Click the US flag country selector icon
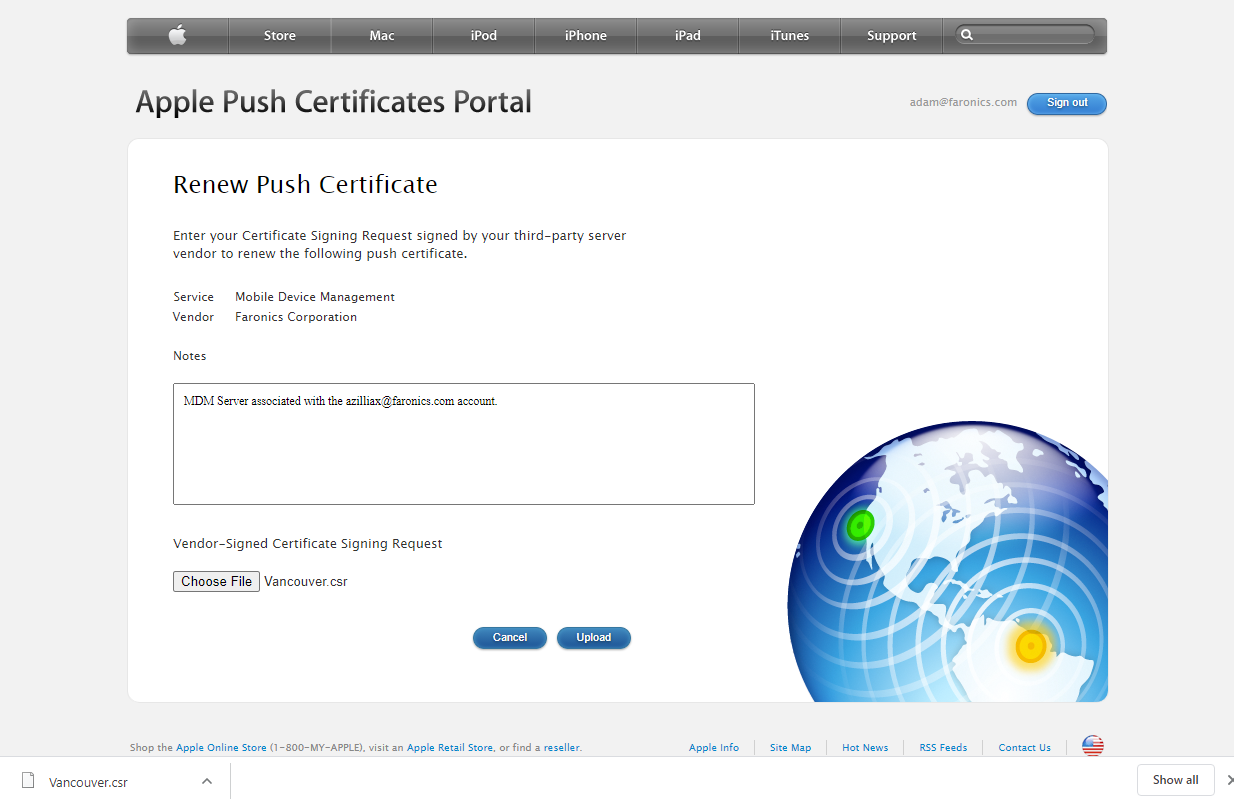Viewport: 1234px width, 805px height. pyautogui.click(x=1093, y=746)
